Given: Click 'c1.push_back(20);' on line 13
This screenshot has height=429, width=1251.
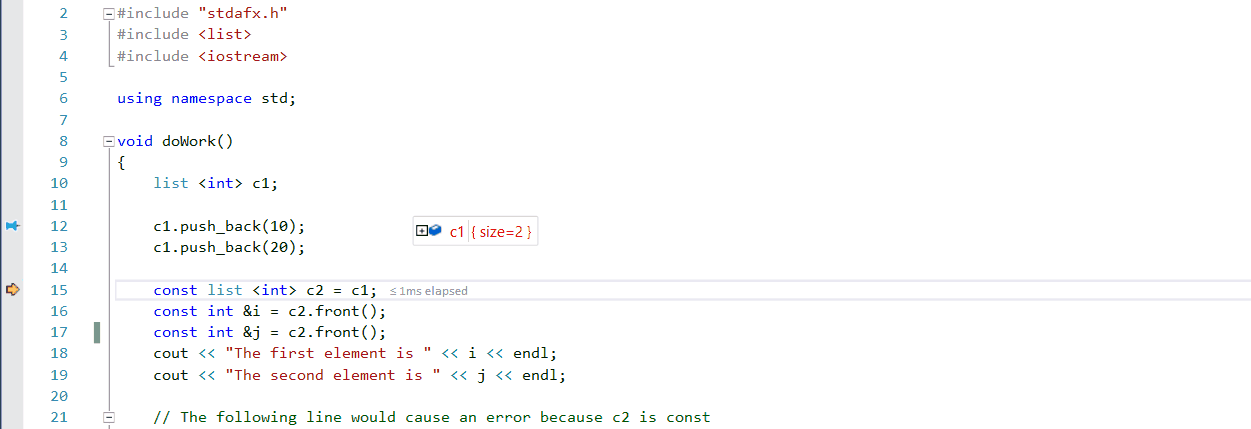Looking at the screenshot, I should [x=229, y=247].
